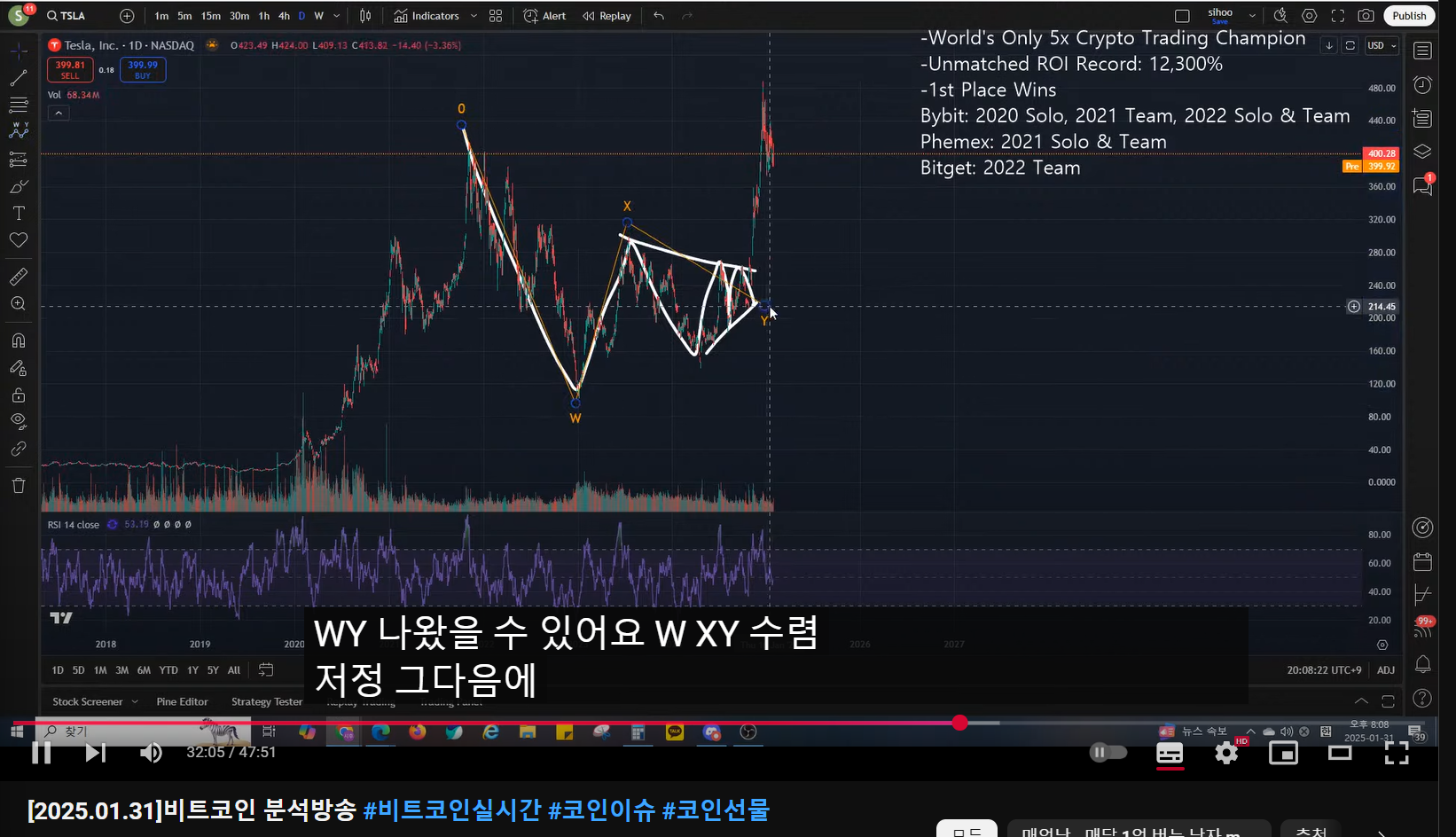Create a price Alert

coord(544,16)
